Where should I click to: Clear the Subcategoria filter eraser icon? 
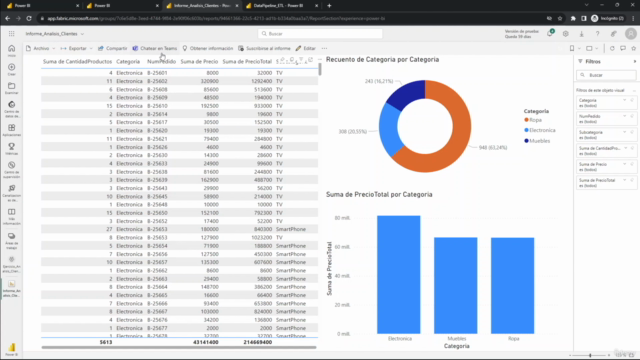[x=632, y=132]
